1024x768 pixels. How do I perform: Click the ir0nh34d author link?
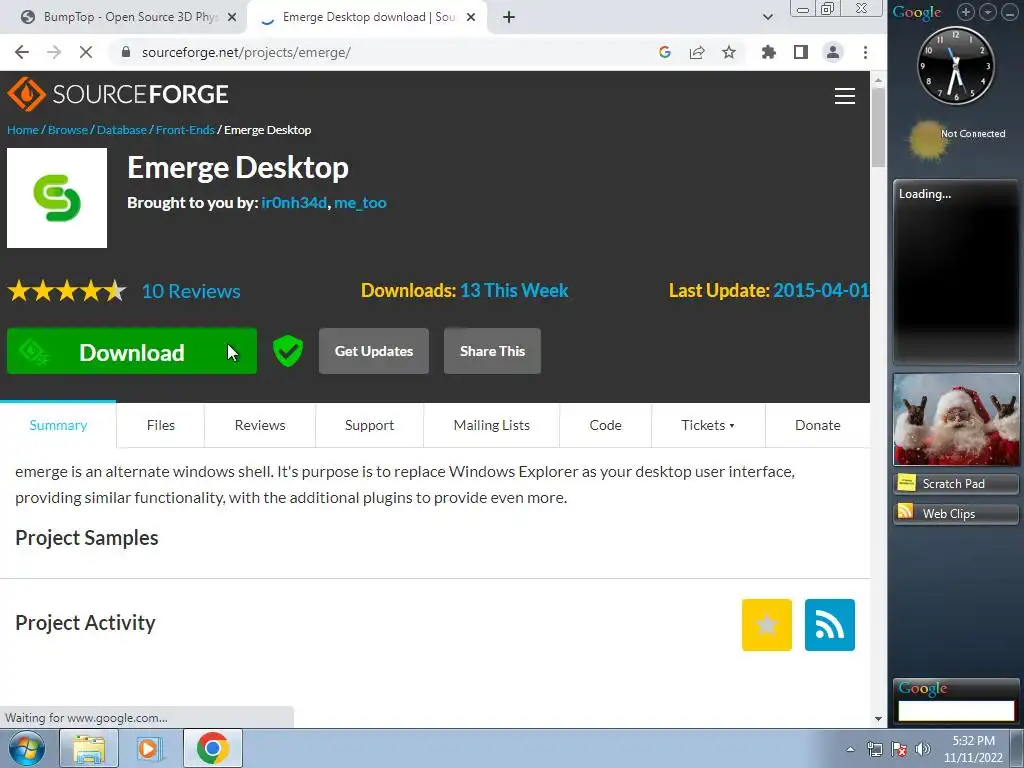click(x=294, y=202)
